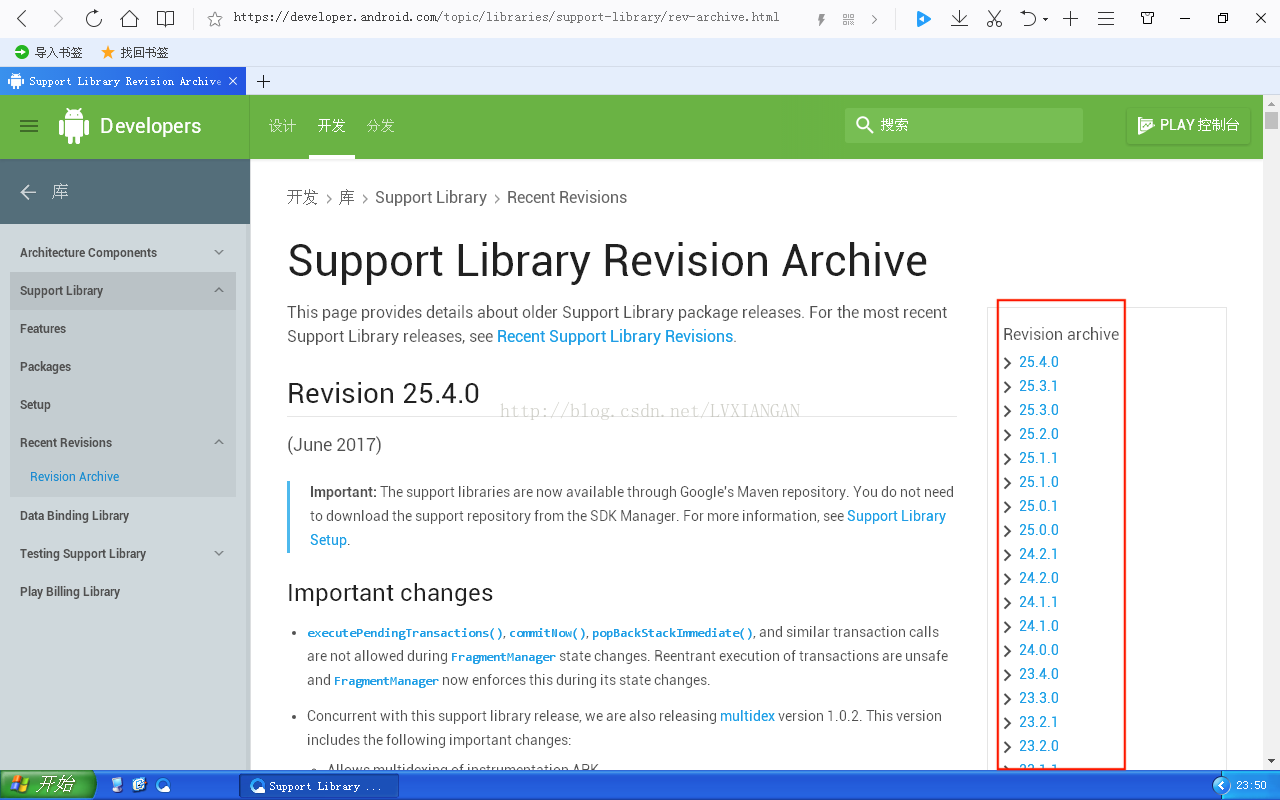Select the scissors screenshot tool
This screenshot has width=1280, height=800.
point(994,18)
